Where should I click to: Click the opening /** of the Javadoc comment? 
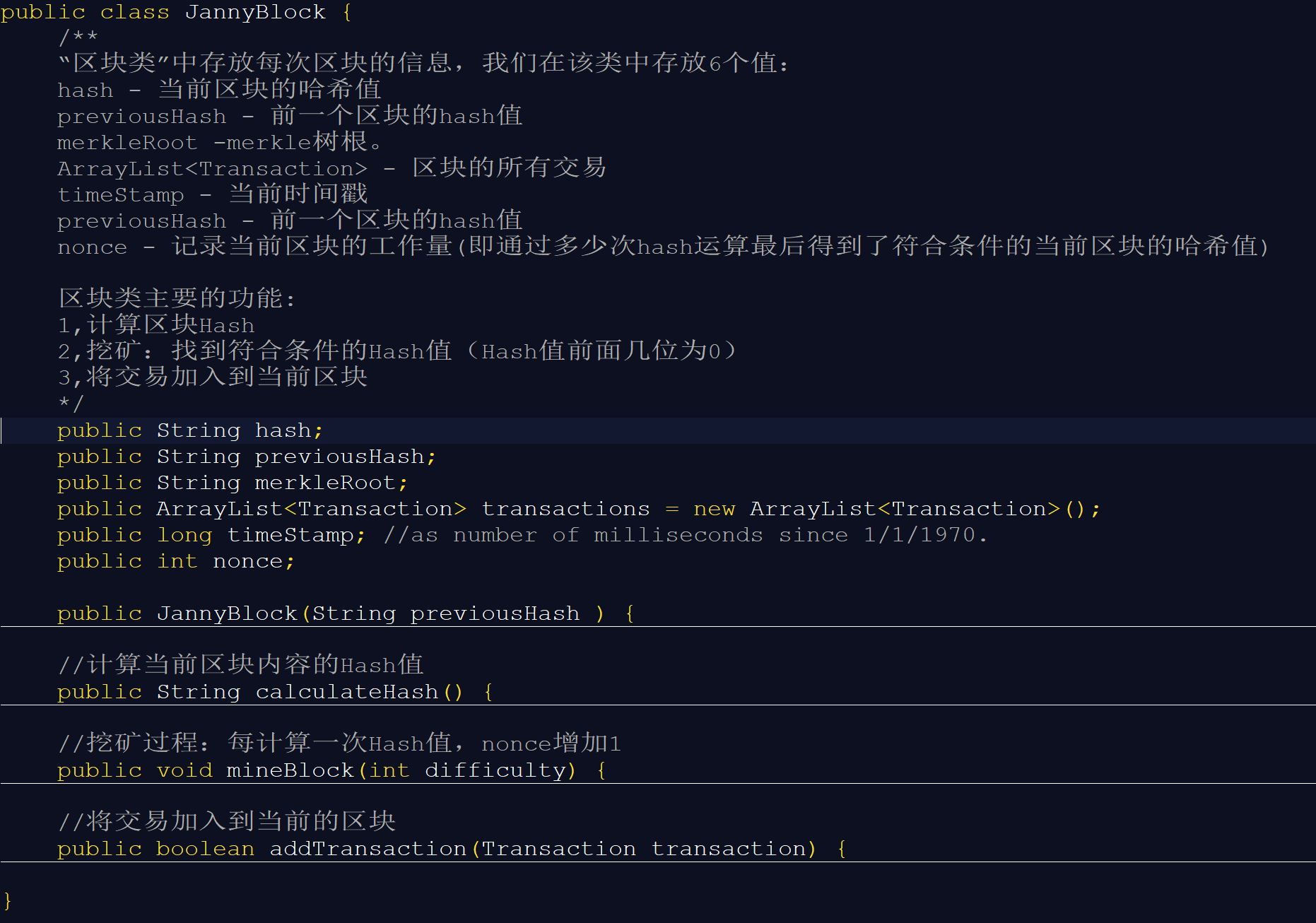[x=78, y=37]
